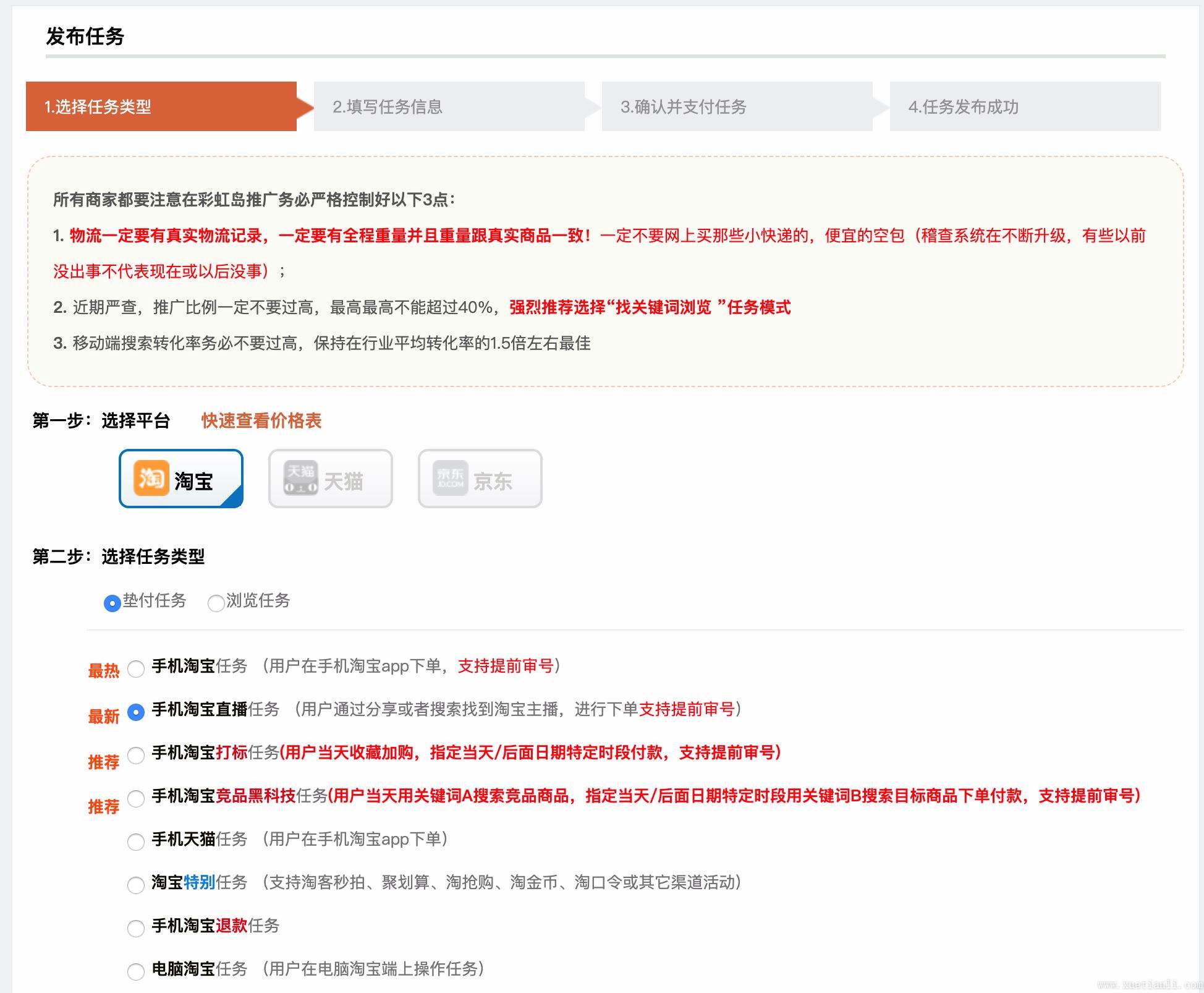Click the orange 淘 Taobao logo icon
The width and height of the screenshot is (1204, 993).
(x=151, y=478)
